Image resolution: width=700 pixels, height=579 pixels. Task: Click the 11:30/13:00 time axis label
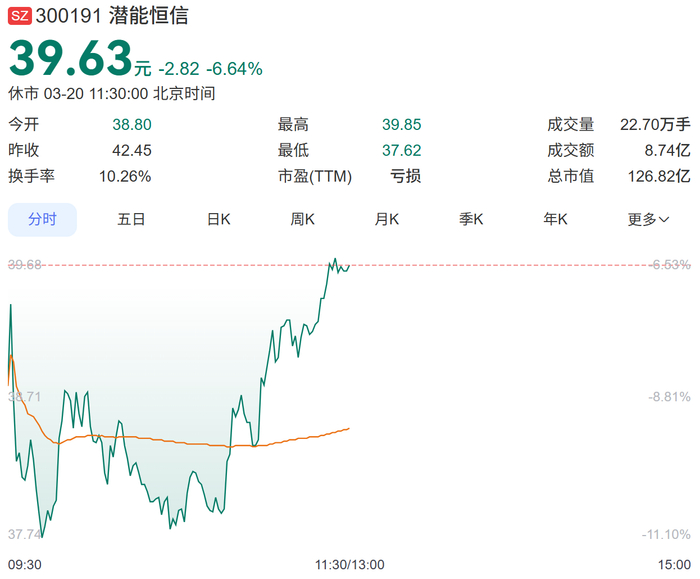tap(350, 565)
